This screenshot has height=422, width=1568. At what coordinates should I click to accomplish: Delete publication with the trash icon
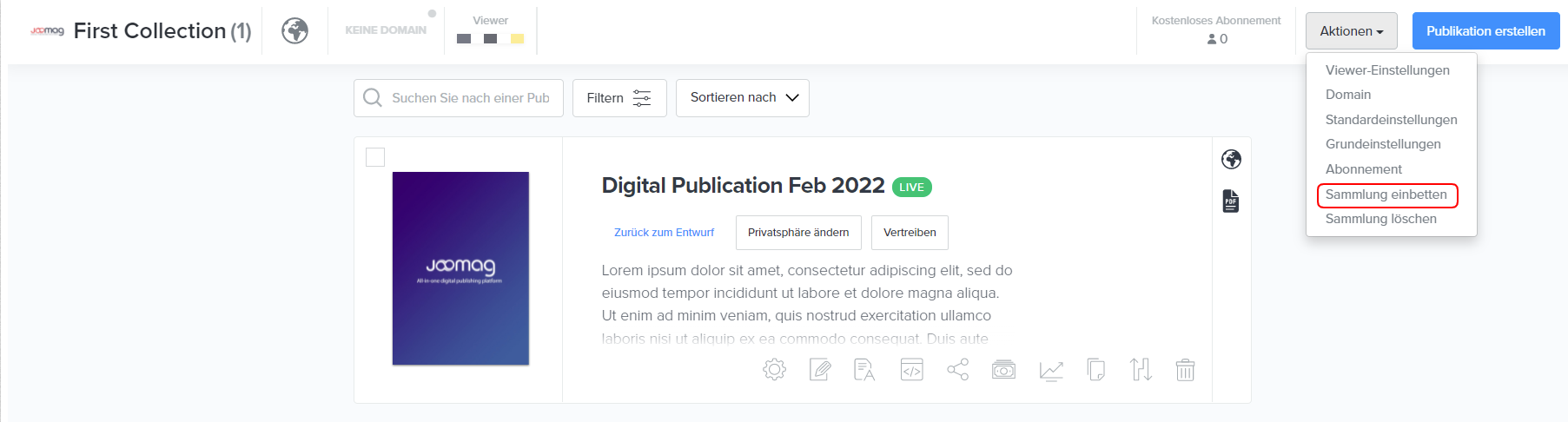pos(1185,370)
